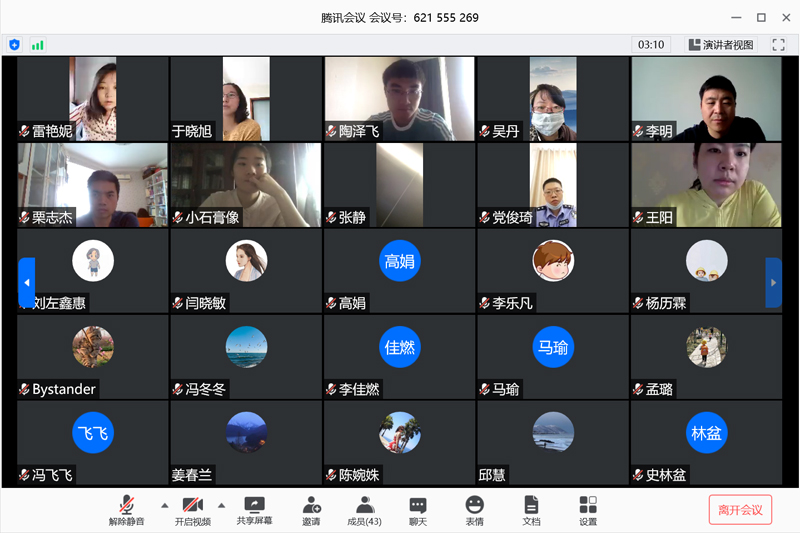Open the 成员(43) members list
The image size is (800, 533).
point(365,509)
